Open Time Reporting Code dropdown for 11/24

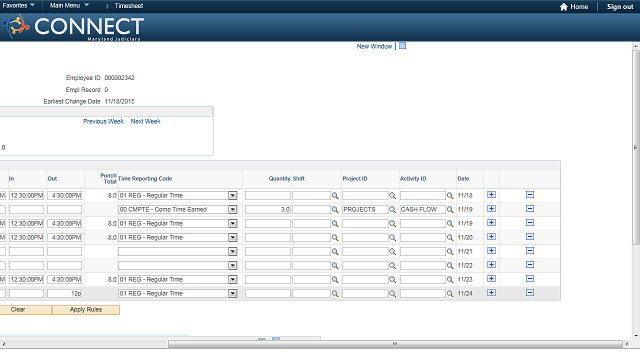coord(233,293)
